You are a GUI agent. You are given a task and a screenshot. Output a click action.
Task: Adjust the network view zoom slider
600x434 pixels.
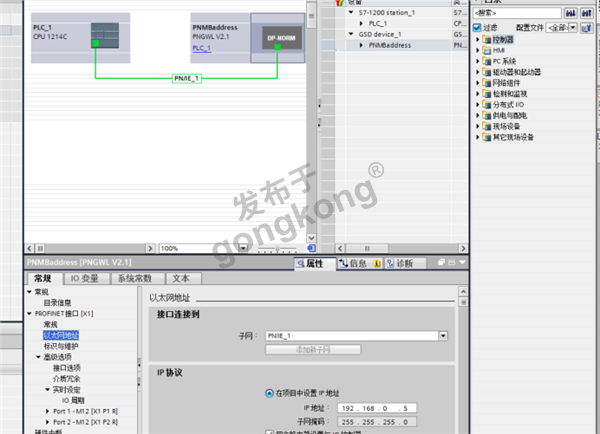coord(277,250)
